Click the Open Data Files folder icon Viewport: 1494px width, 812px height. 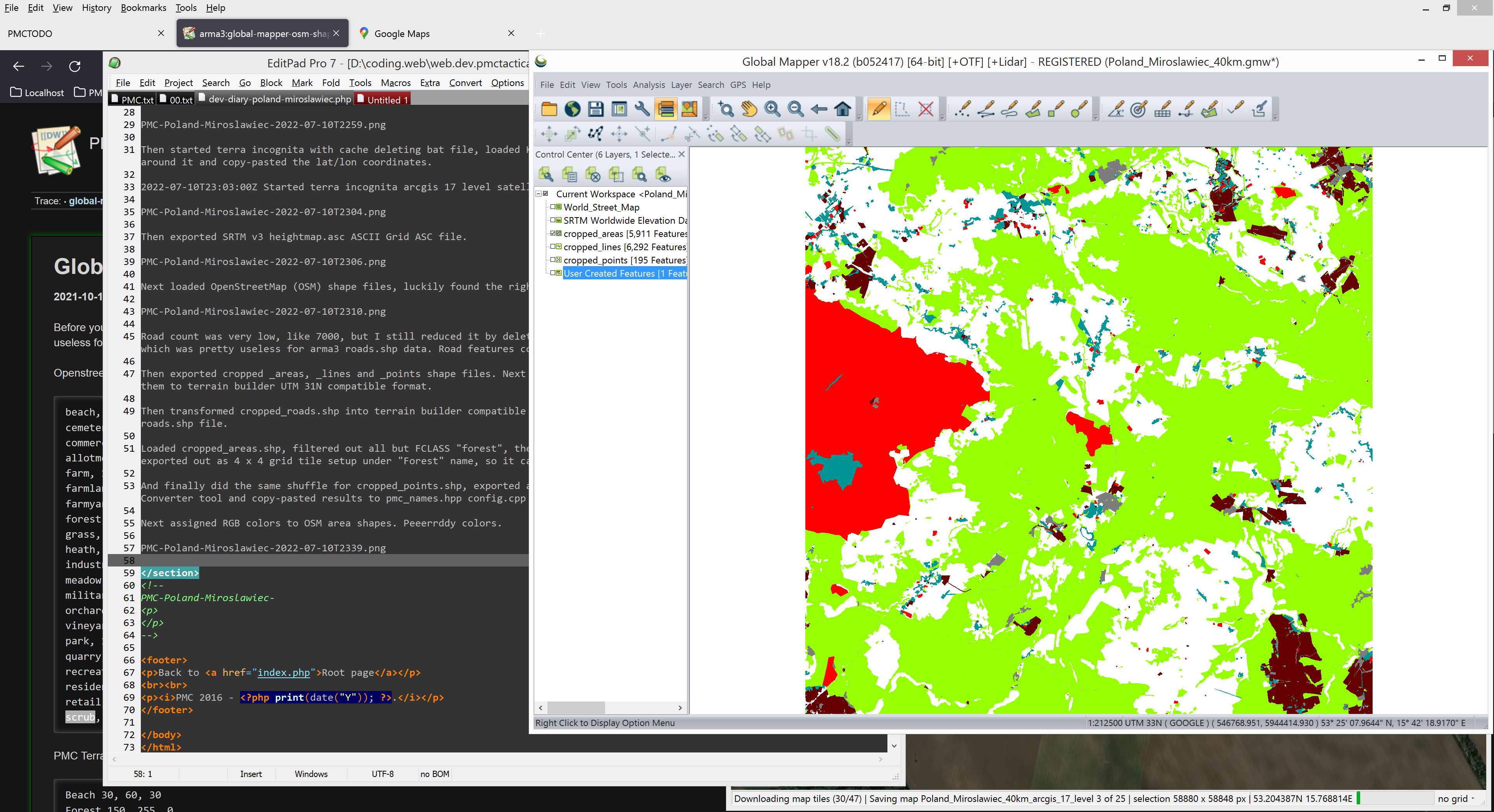point(549,109)
